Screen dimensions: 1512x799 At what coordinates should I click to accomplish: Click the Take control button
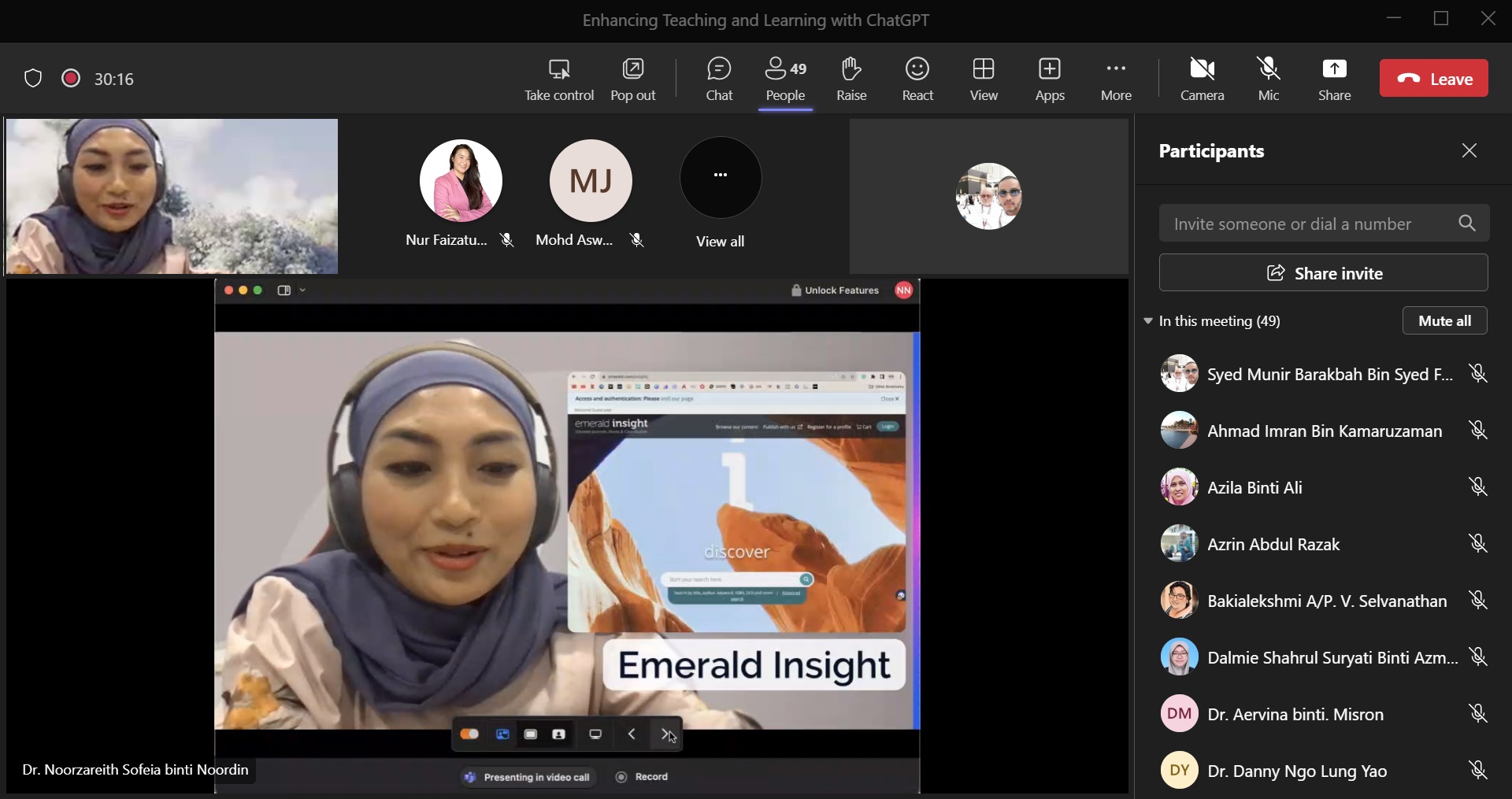point(559,79)
